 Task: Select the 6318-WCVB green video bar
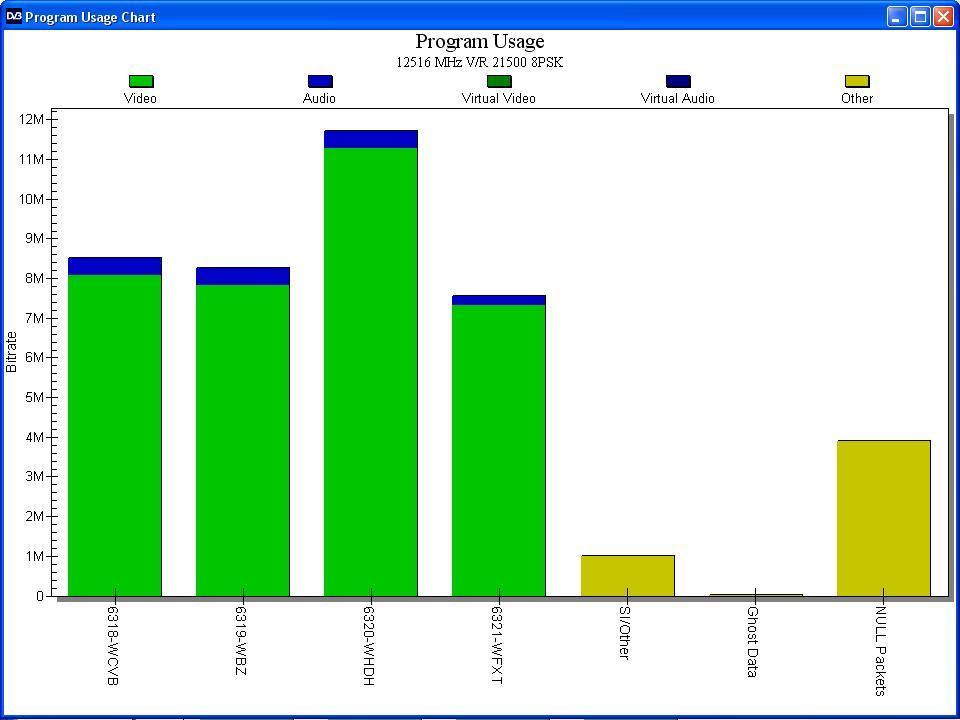[114, 435]
